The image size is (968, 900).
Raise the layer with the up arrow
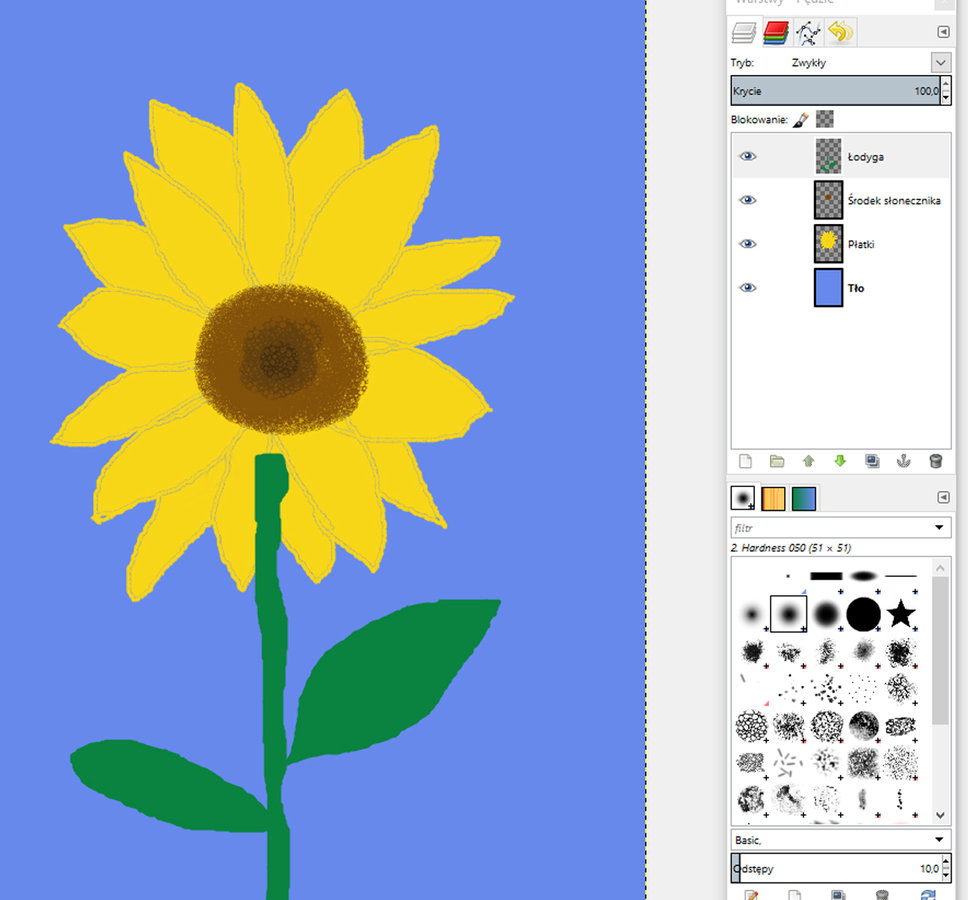pyautogui.click(x=808, y=461)
